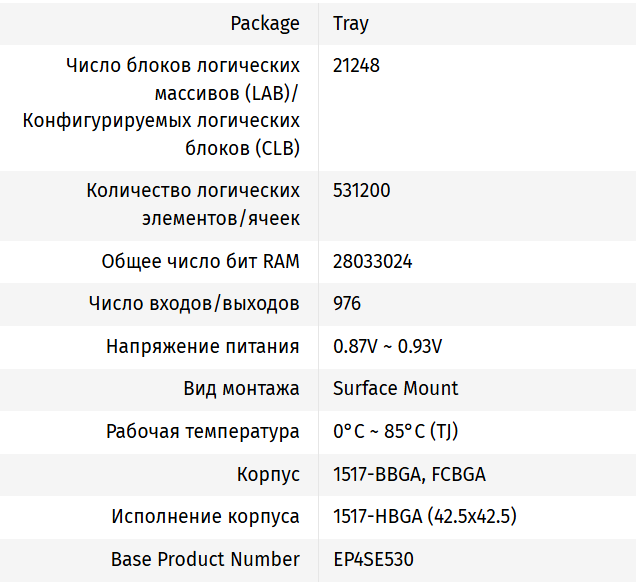Click the "Количество логических элементов/ячеек" label
Viewport: 636px width, 584px height.
[193, 204]
